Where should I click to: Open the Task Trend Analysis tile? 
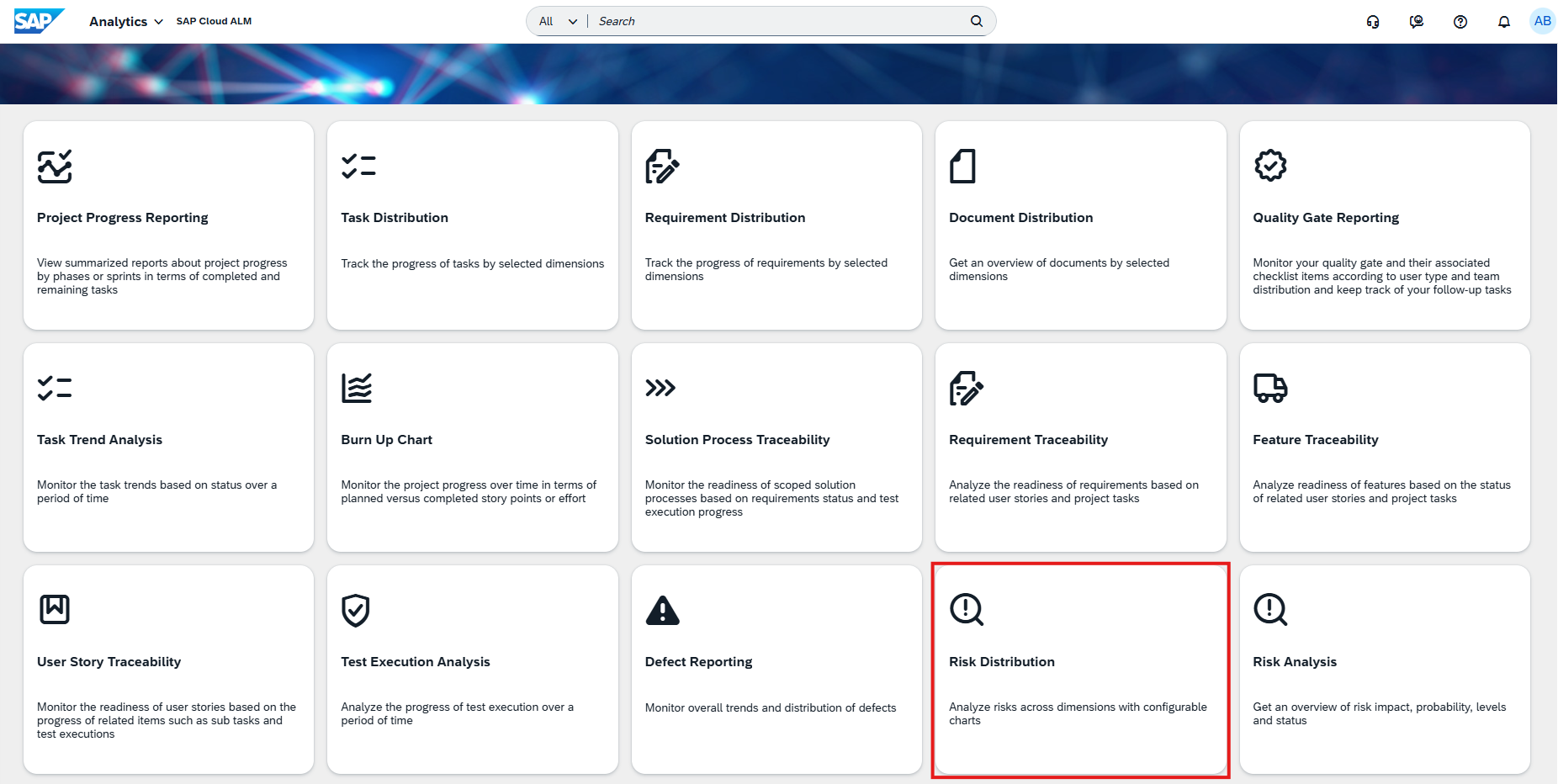click(x=168, y=448)
